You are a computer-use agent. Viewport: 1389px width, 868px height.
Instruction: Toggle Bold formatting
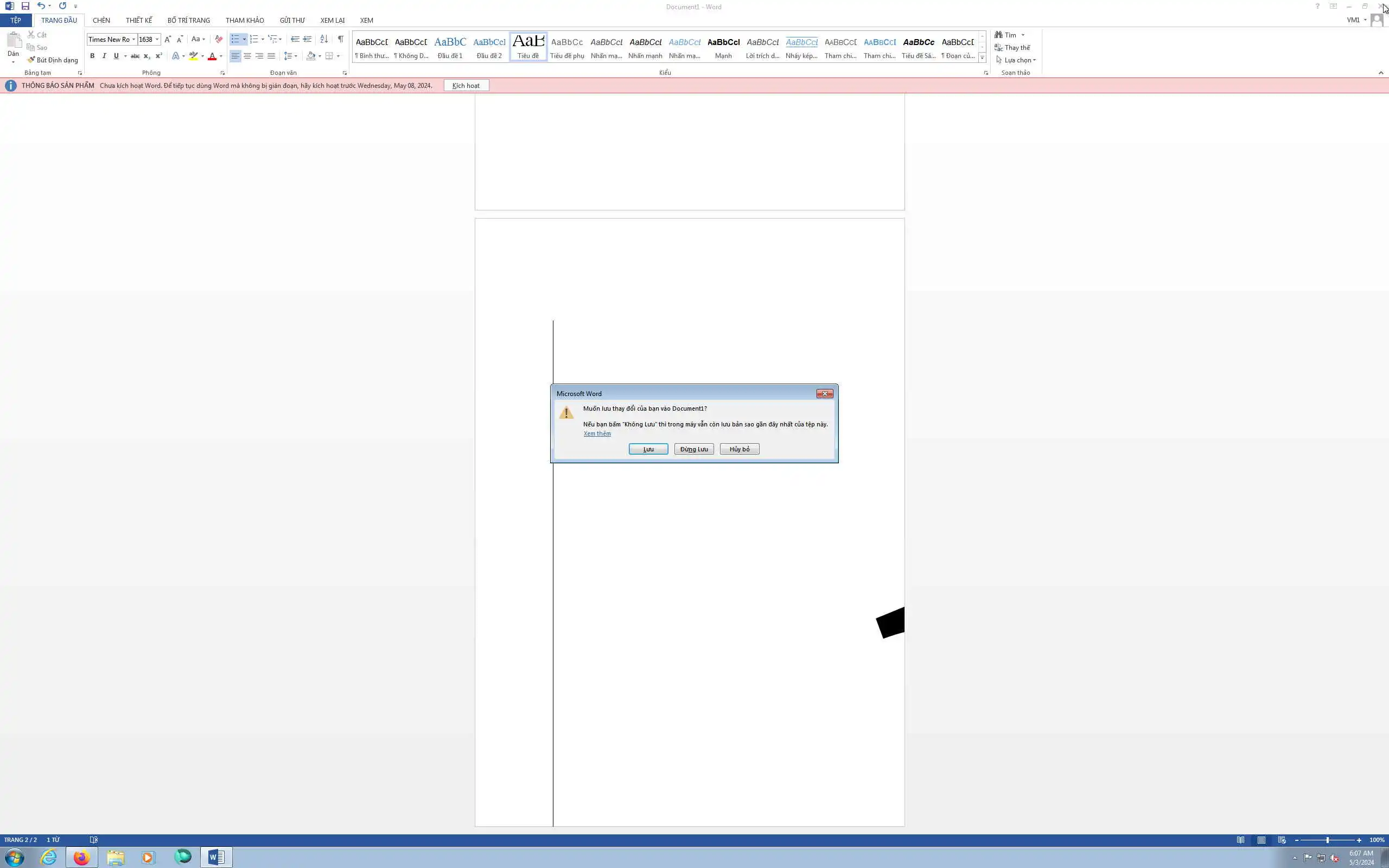point(92,56)
